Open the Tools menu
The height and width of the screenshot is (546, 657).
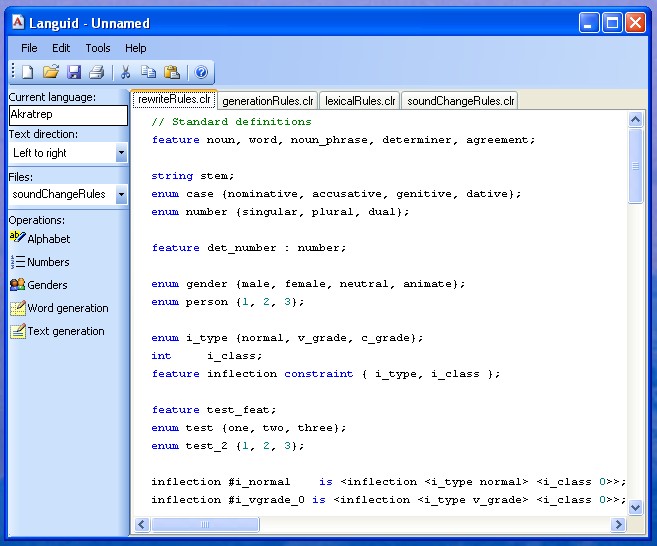tap(98, 48)
